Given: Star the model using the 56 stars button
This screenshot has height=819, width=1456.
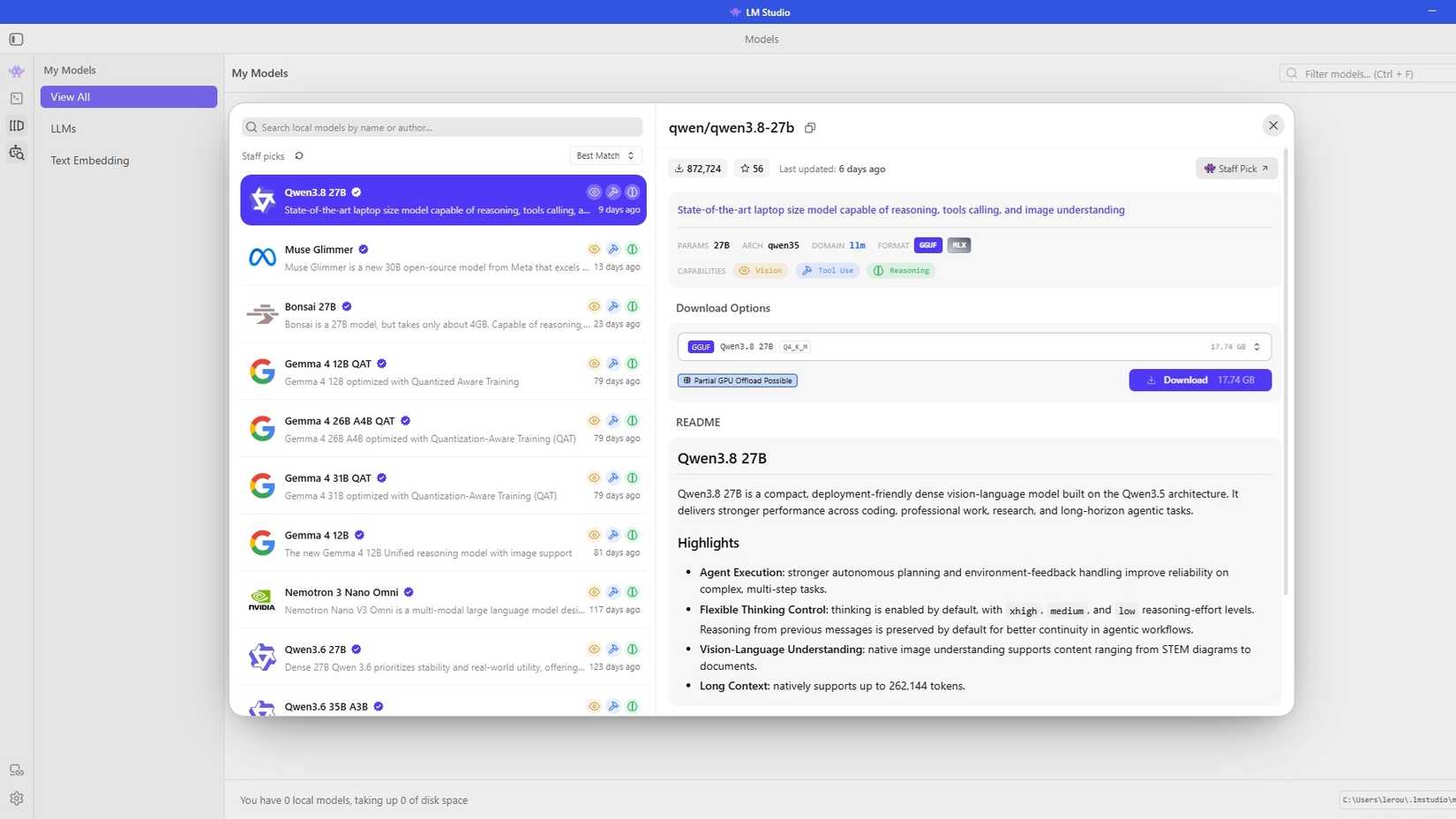Looking at the screenshot, I should pos(752,169).
